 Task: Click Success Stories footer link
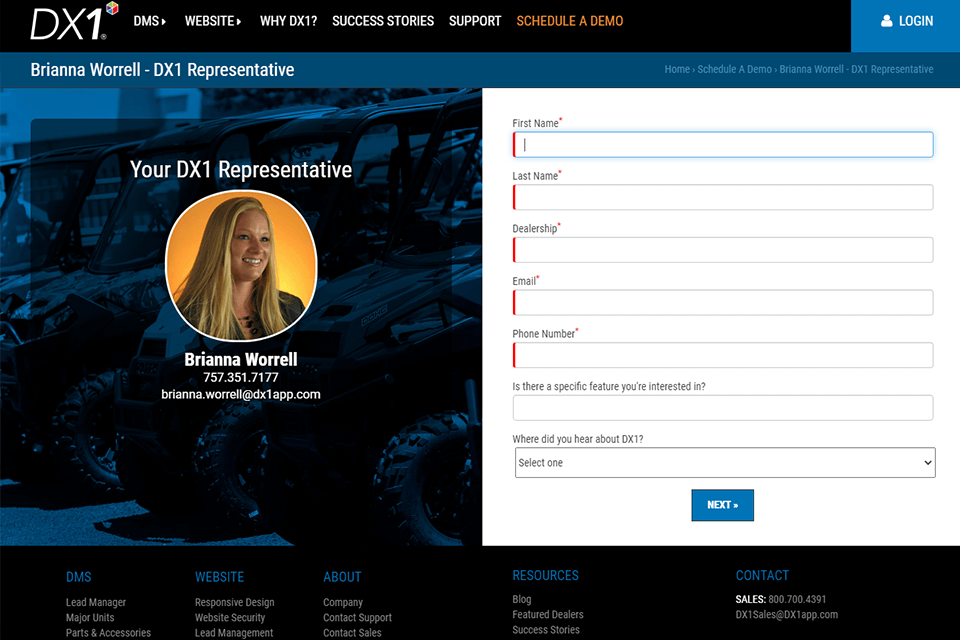point(546,630)
